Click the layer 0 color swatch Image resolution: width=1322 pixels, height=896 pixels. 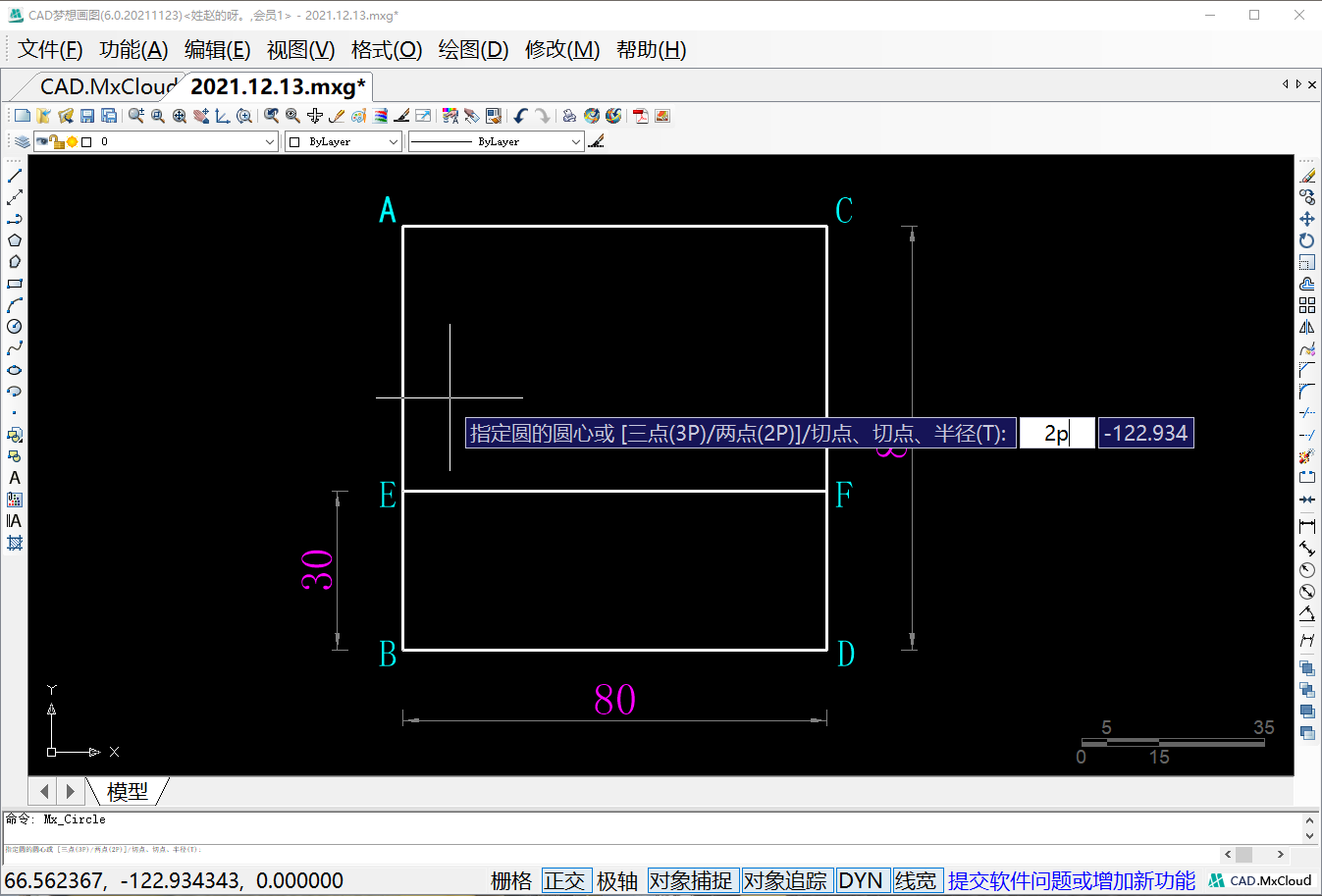(86, 141)
